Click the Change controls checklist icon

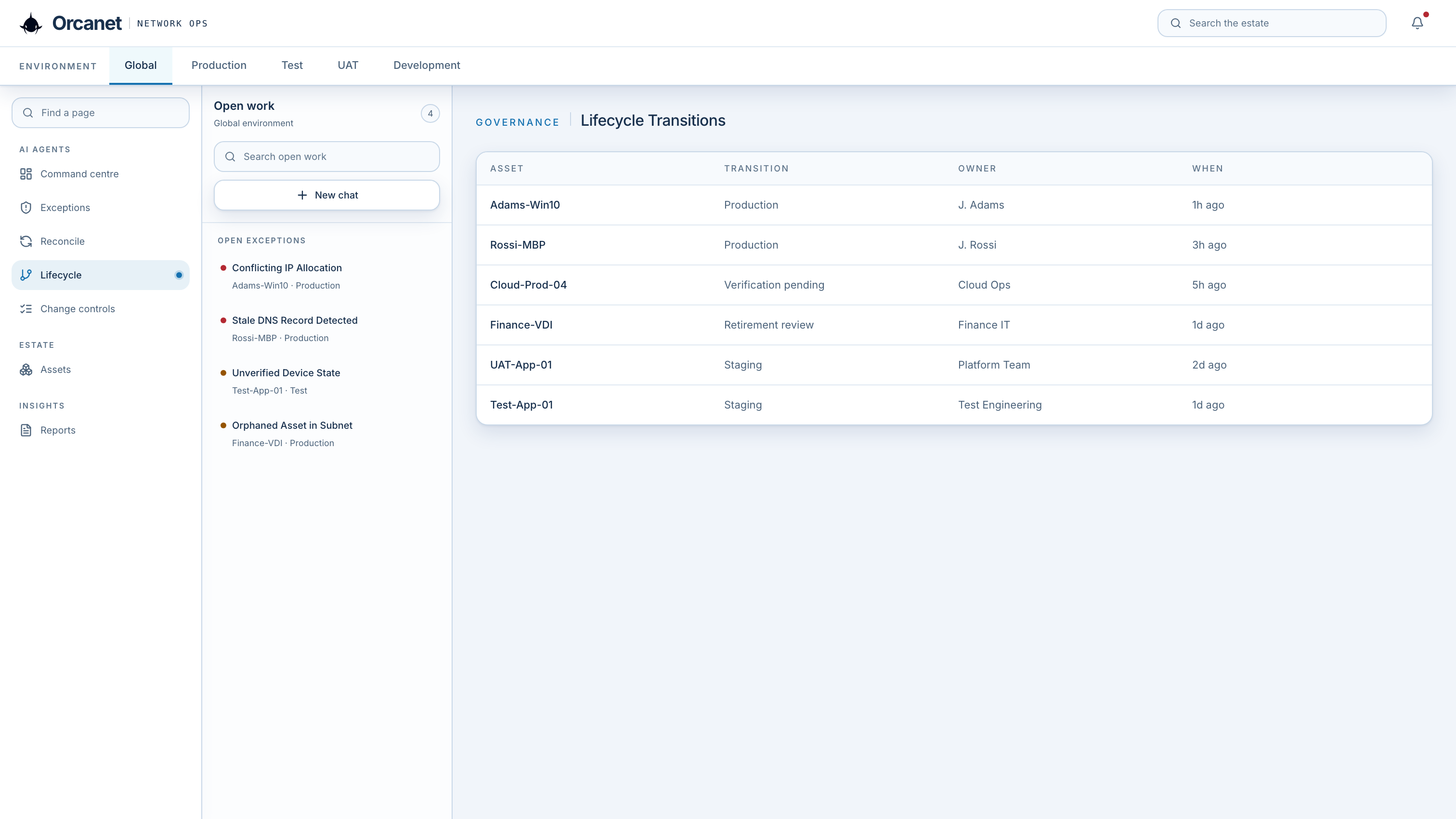[x=26, y=309]
